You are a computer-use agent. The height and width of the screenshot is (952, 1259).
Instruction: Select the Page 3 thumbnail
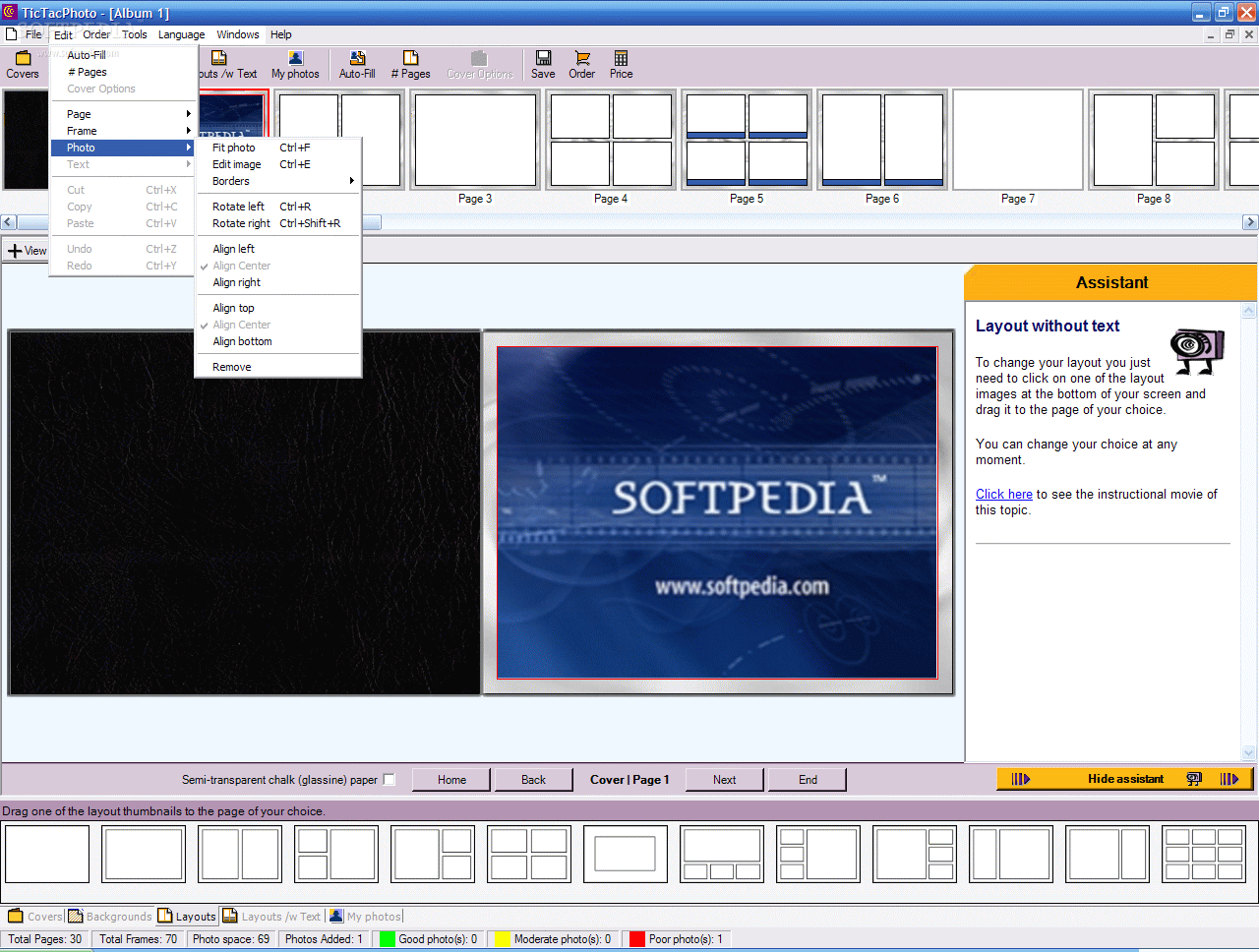point(475,140)
